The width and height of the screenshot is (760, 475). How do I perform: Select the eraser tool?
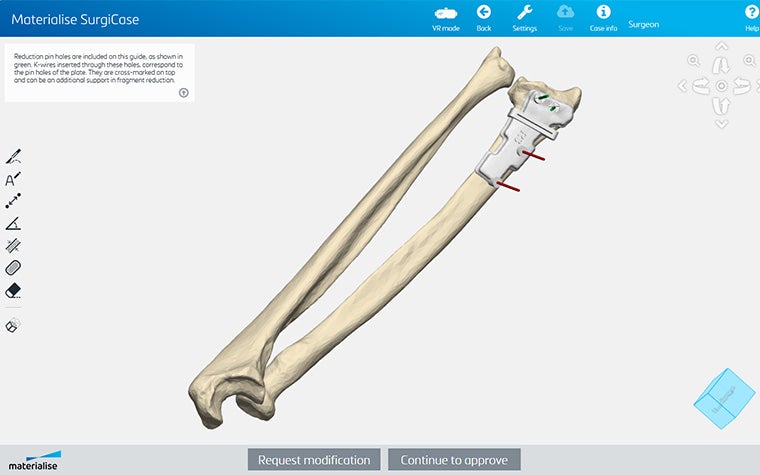point(13,291)
